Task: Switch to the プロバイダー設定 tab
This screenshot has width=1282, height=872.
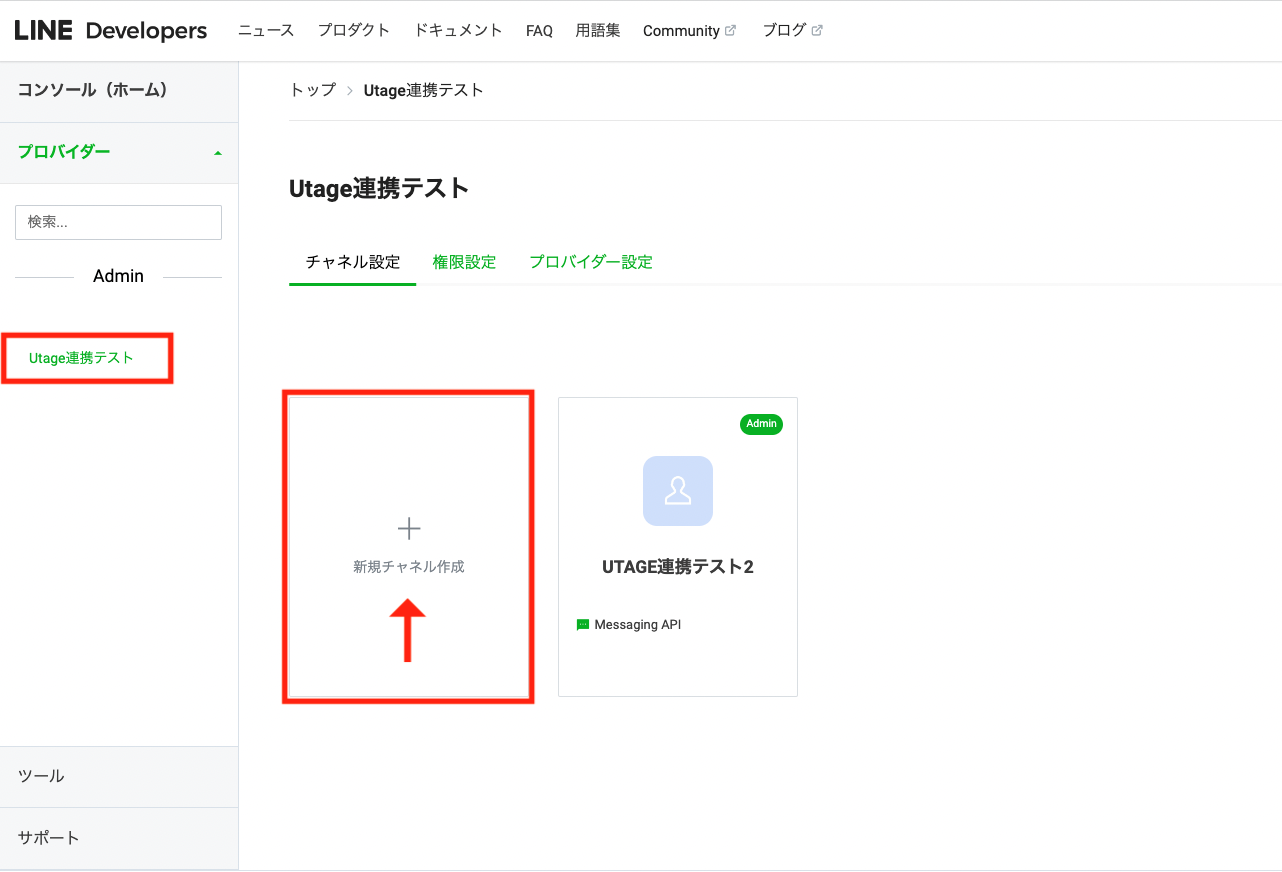Action: coord(590,262)
